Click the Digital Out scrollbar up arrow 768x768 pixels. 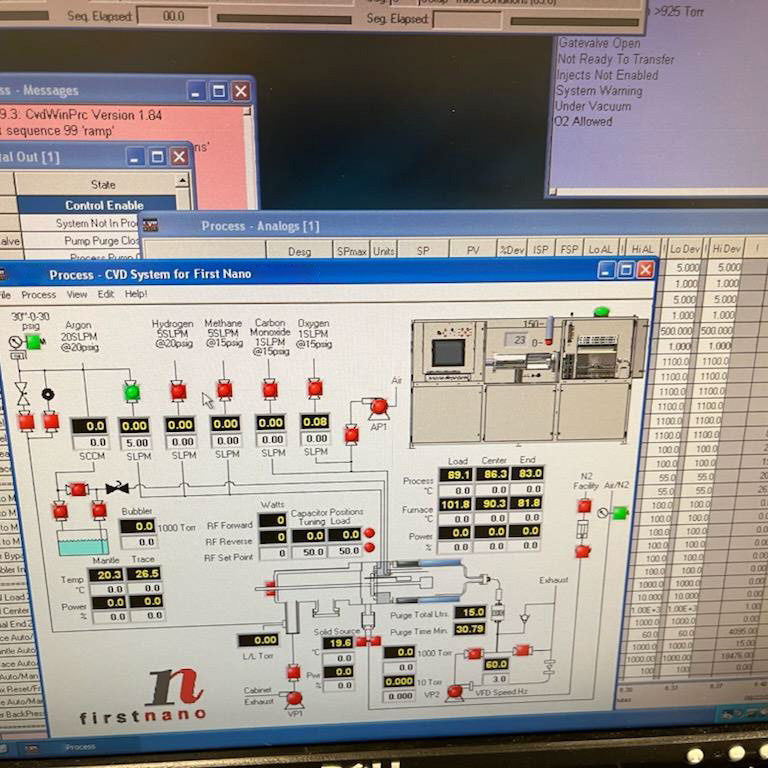pos(183,181)
